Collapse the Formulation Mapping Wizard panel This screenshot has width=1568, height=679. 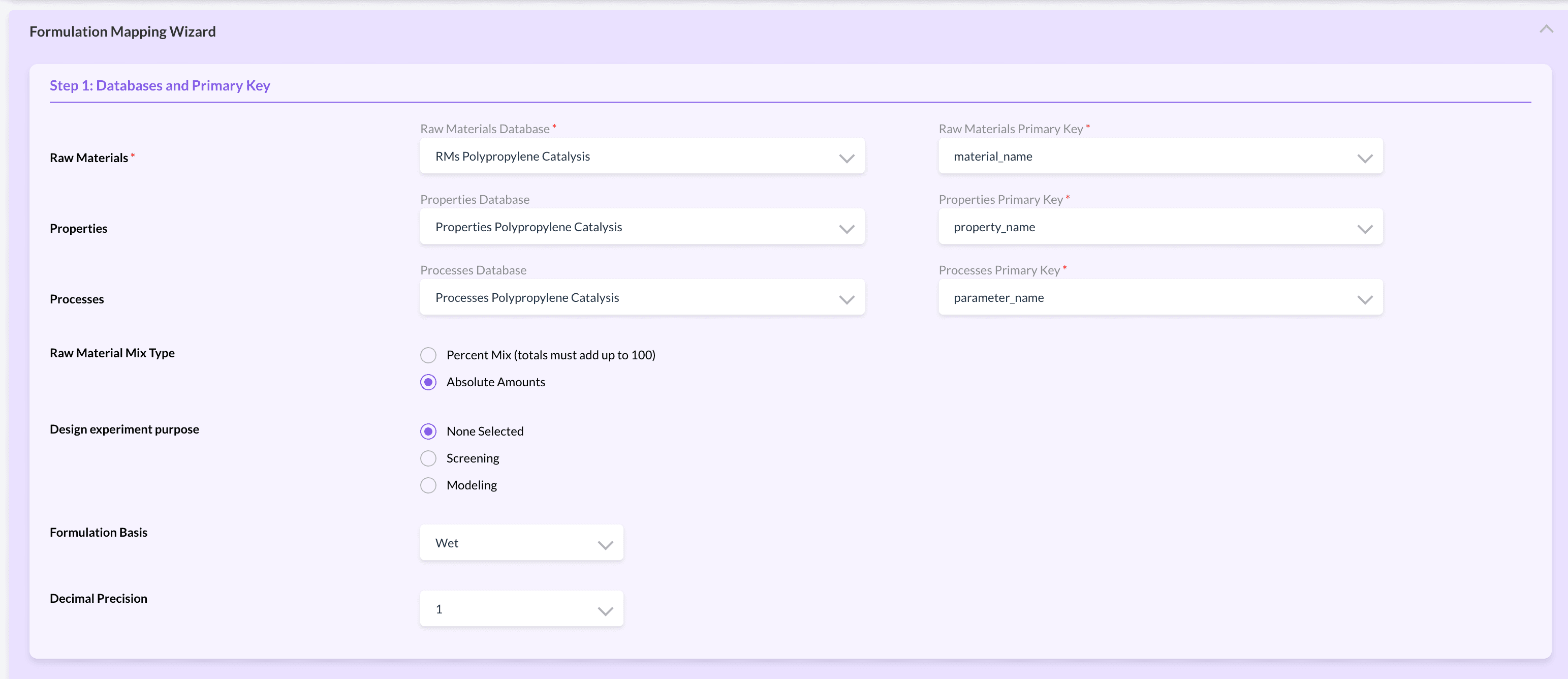tap(1546, 29)
